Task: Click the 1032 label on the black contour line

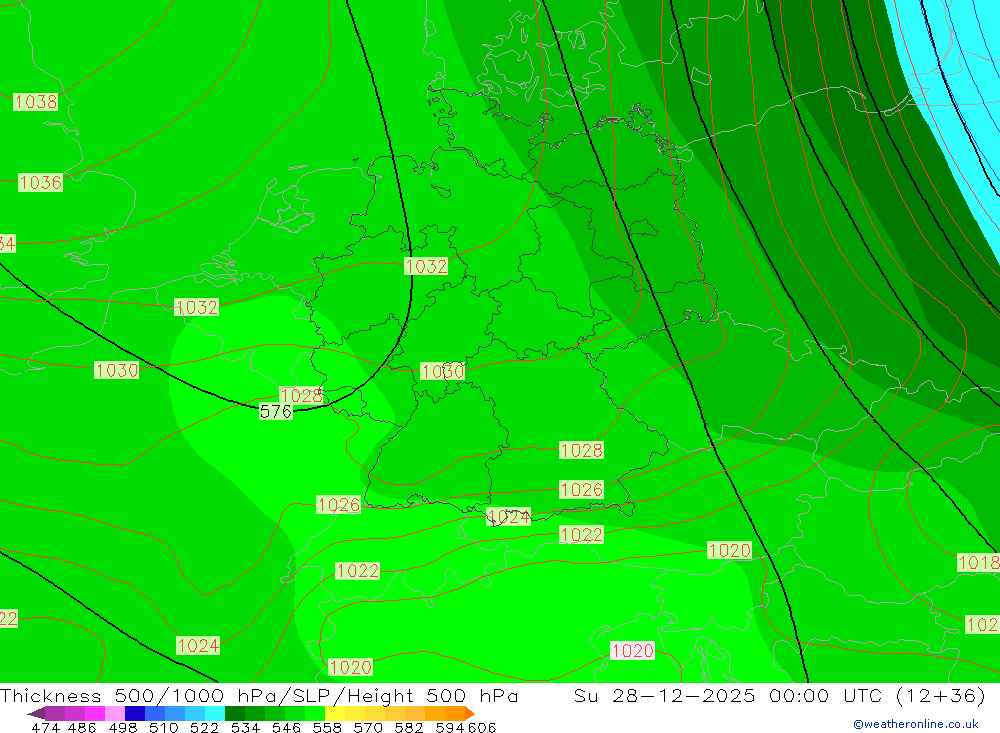Action: pos(426,266)
